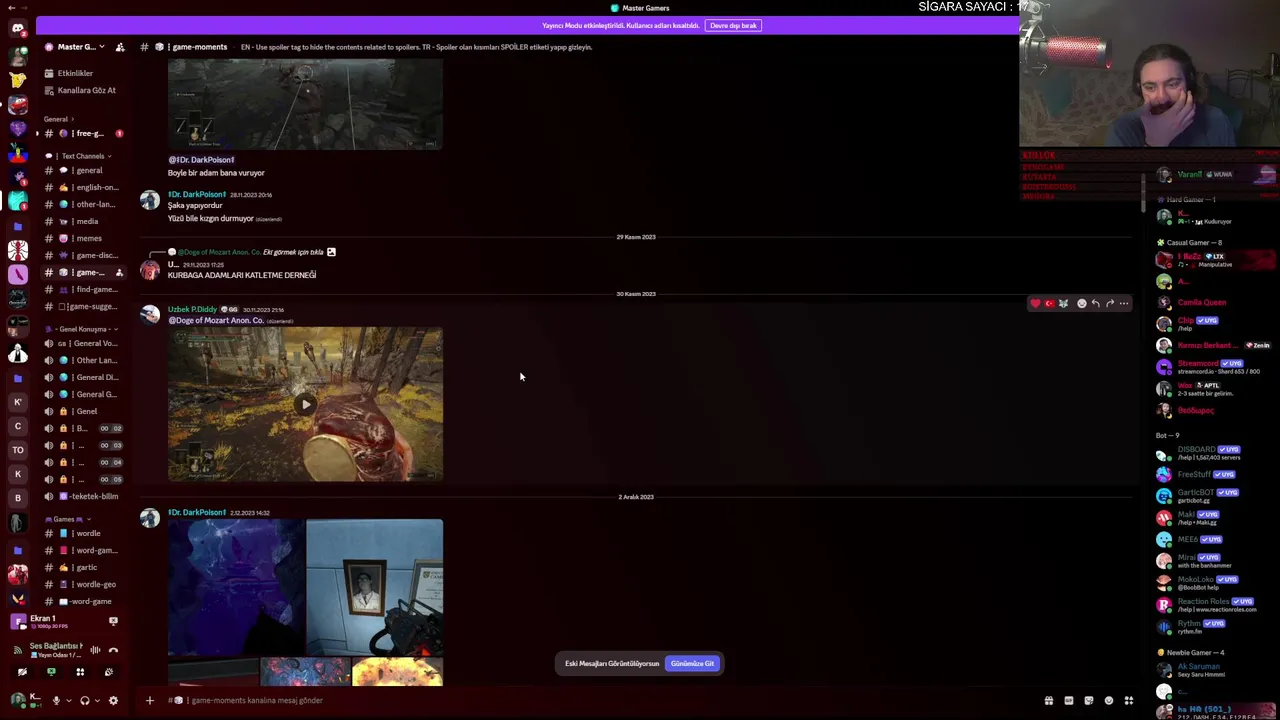Viewport: 1280px width, 720px height.
Task: Open more options on hovered message
Action: coord(1124,303)
